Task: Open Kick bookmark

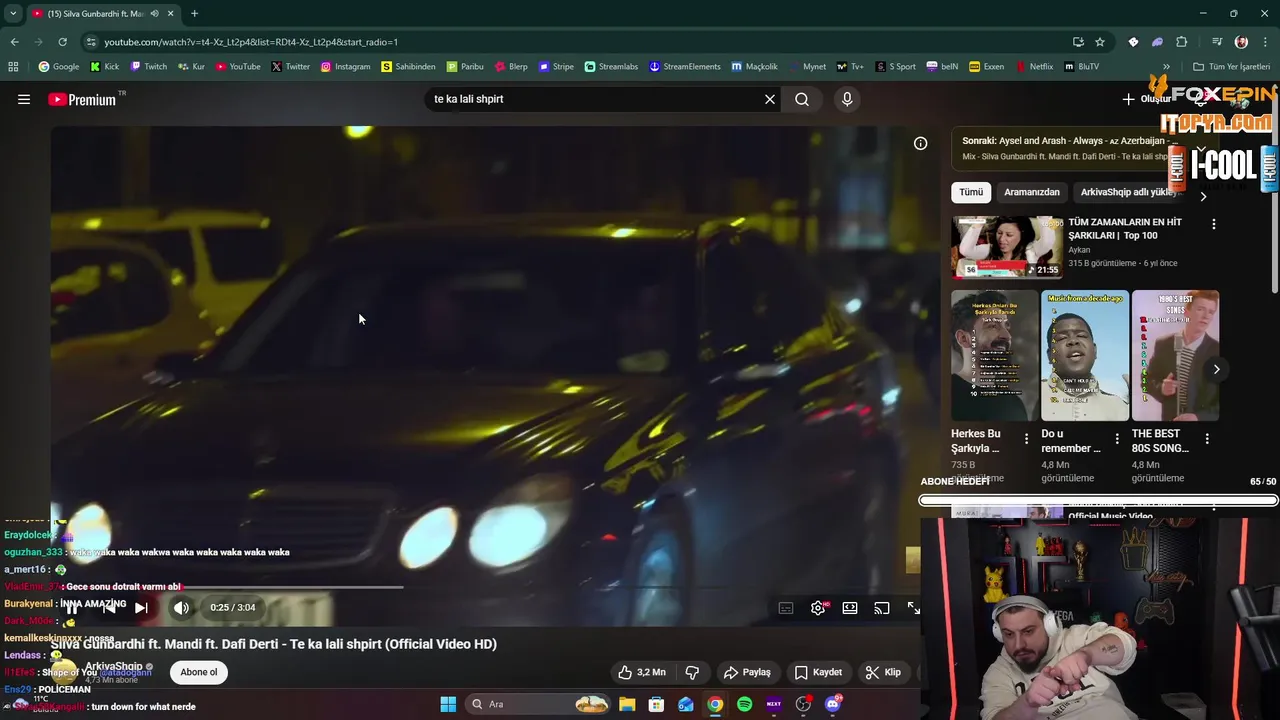Action: pos(105,67)
